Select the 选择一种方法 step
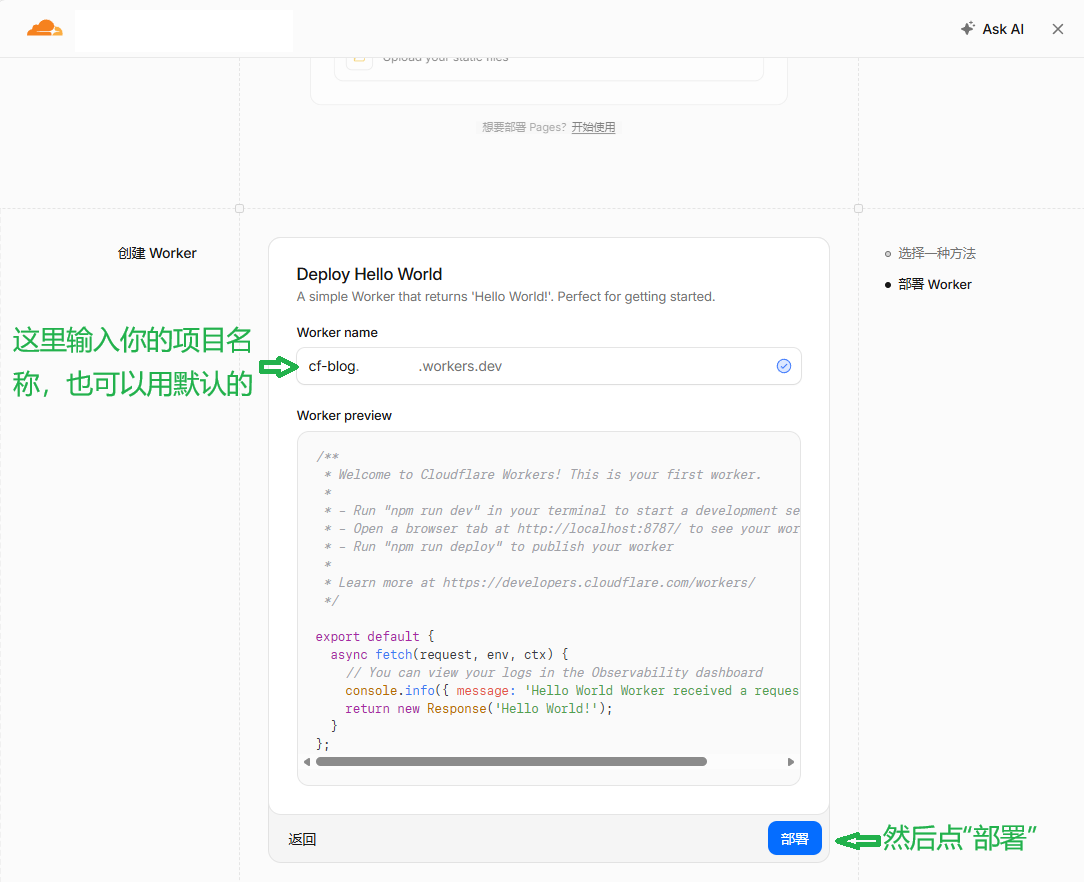The width and height of the screenshot is (1084, 882). click(x=936, y=254)
